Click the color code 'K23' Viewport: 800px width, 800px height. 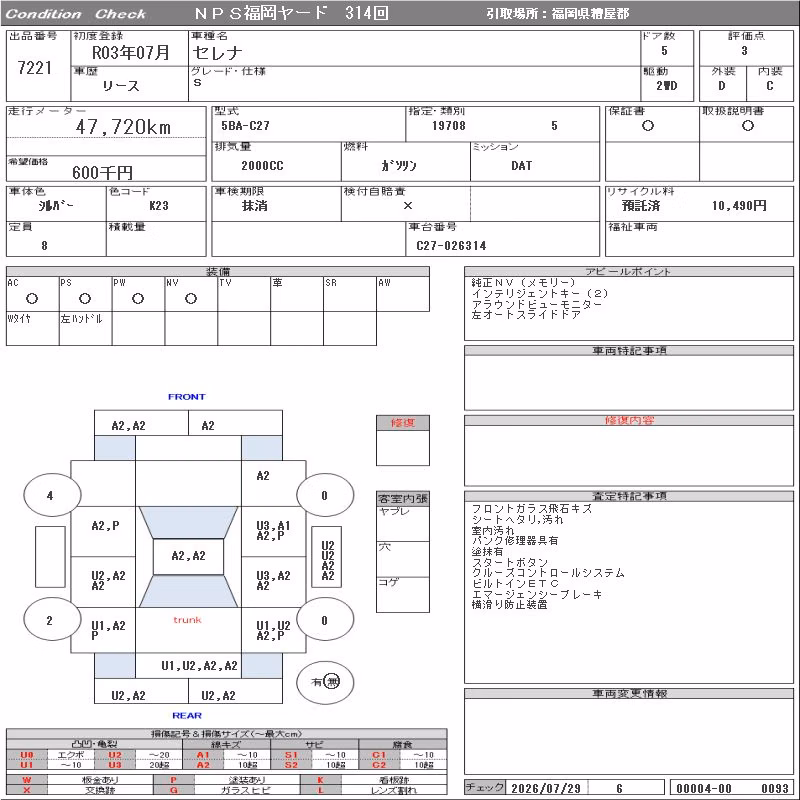point(159,206)
